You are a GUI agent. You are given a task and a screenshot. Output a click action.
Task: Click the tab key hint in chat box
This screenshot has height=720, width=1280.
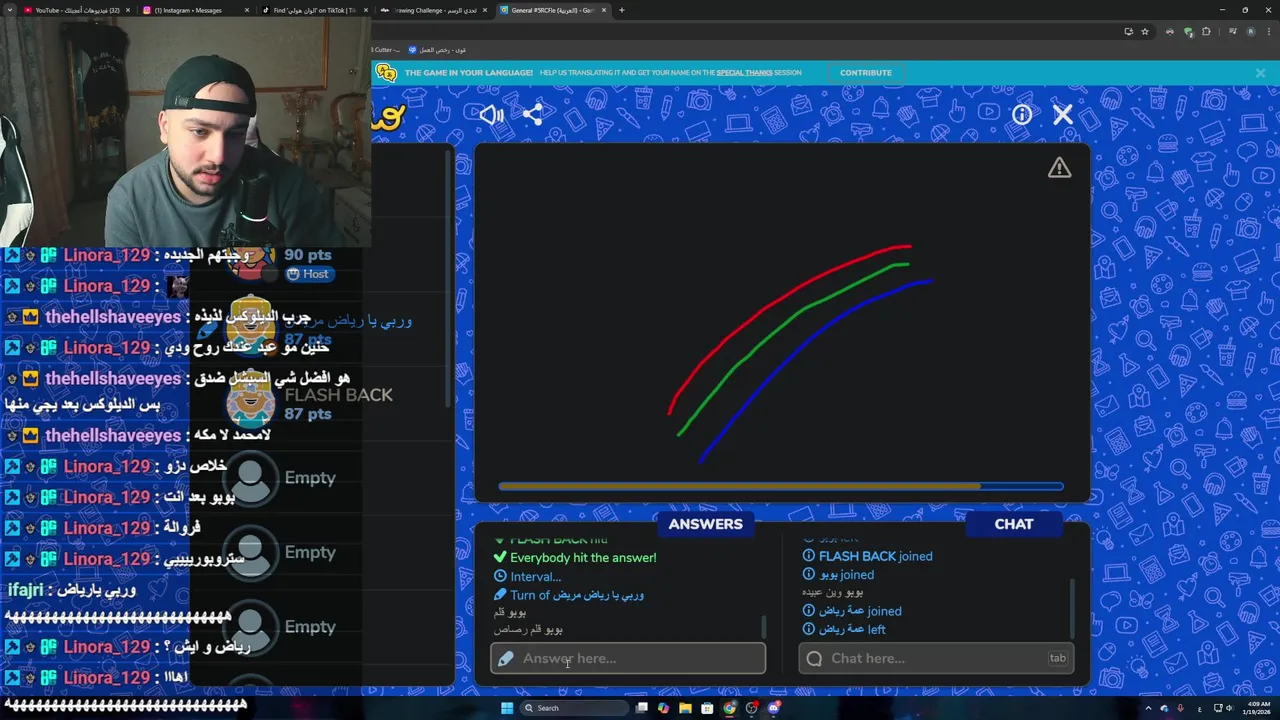(x=1057, y=658)
